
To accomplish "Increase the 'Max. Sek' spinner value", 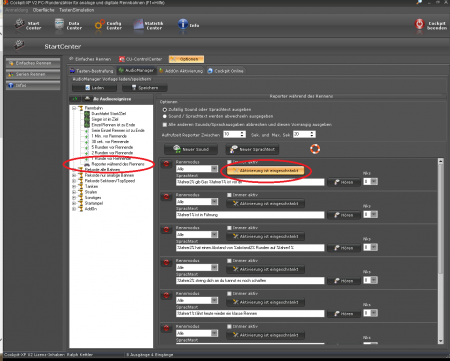I will (x=312, y=132).
